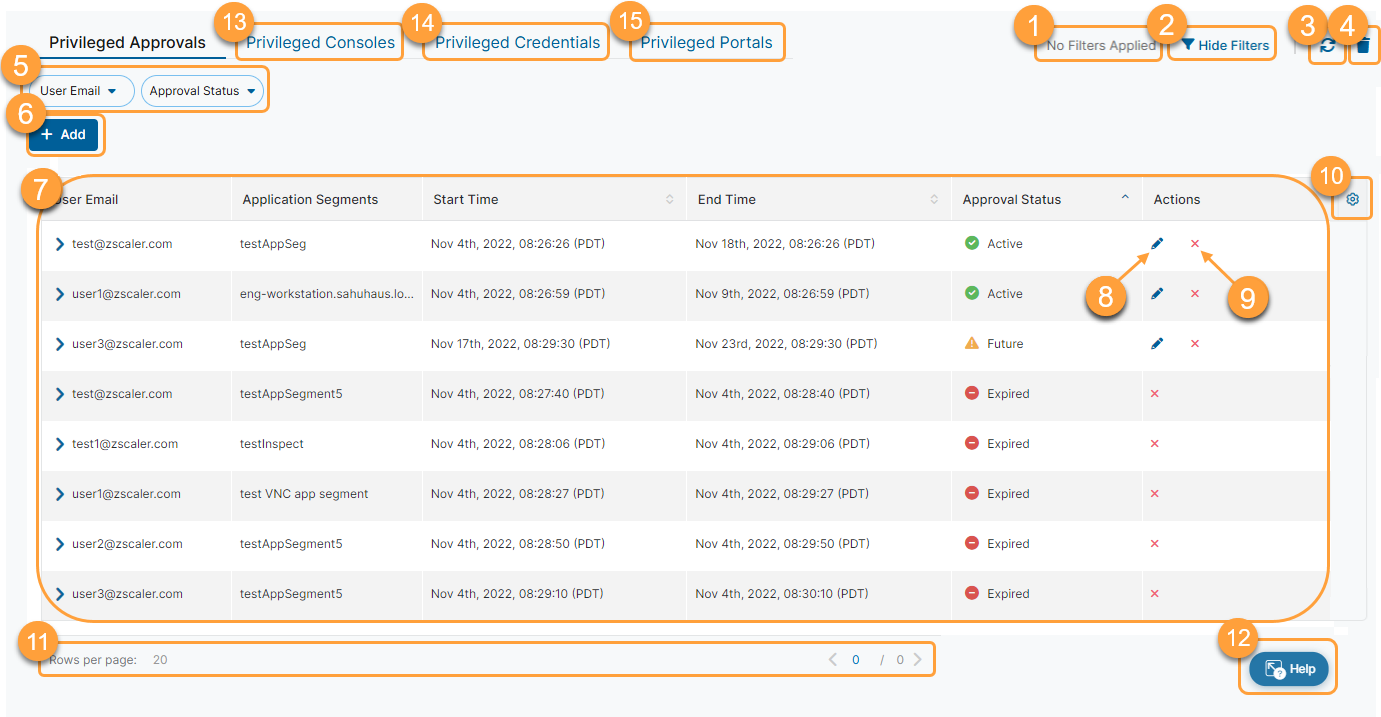Remove the expired test VNC app segment approval
The image size is (1381, 717).
[x=1154, y=493]
